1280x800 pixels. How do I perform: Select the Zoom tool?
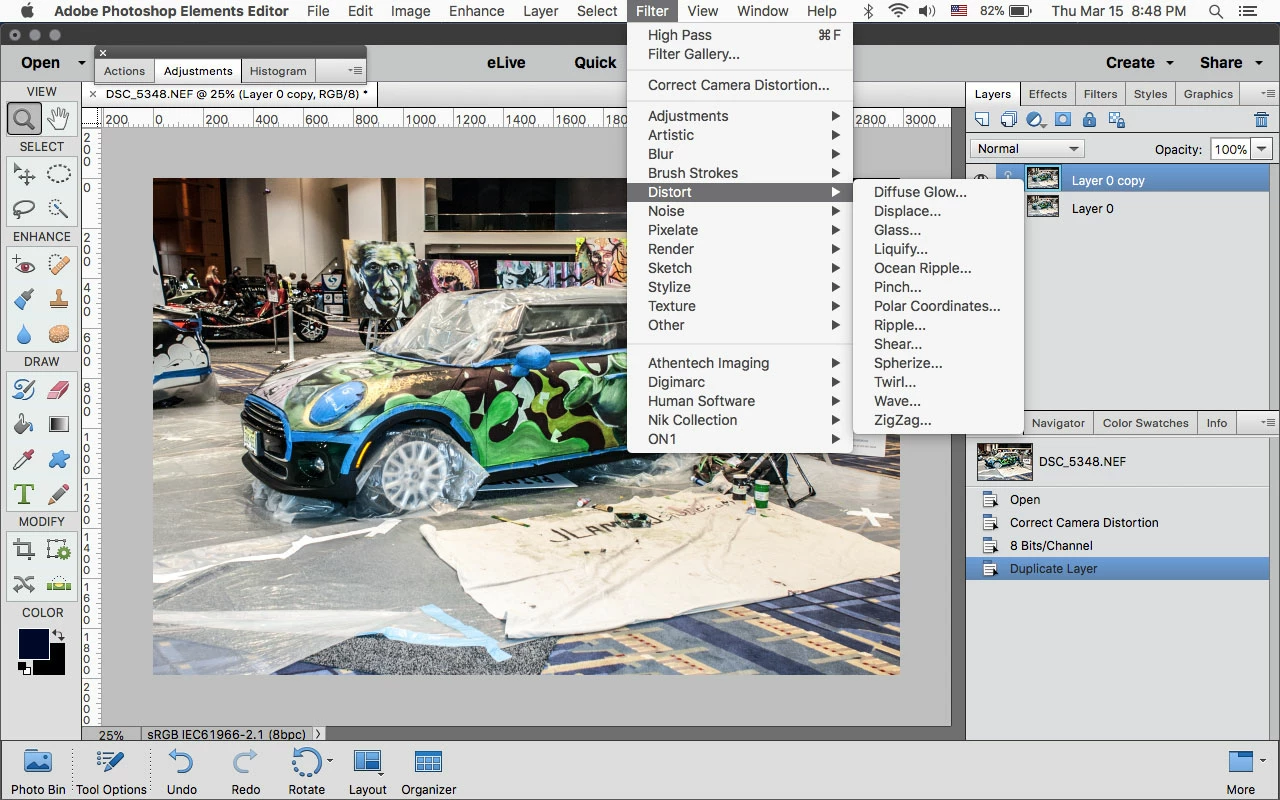tap(24, 119)
